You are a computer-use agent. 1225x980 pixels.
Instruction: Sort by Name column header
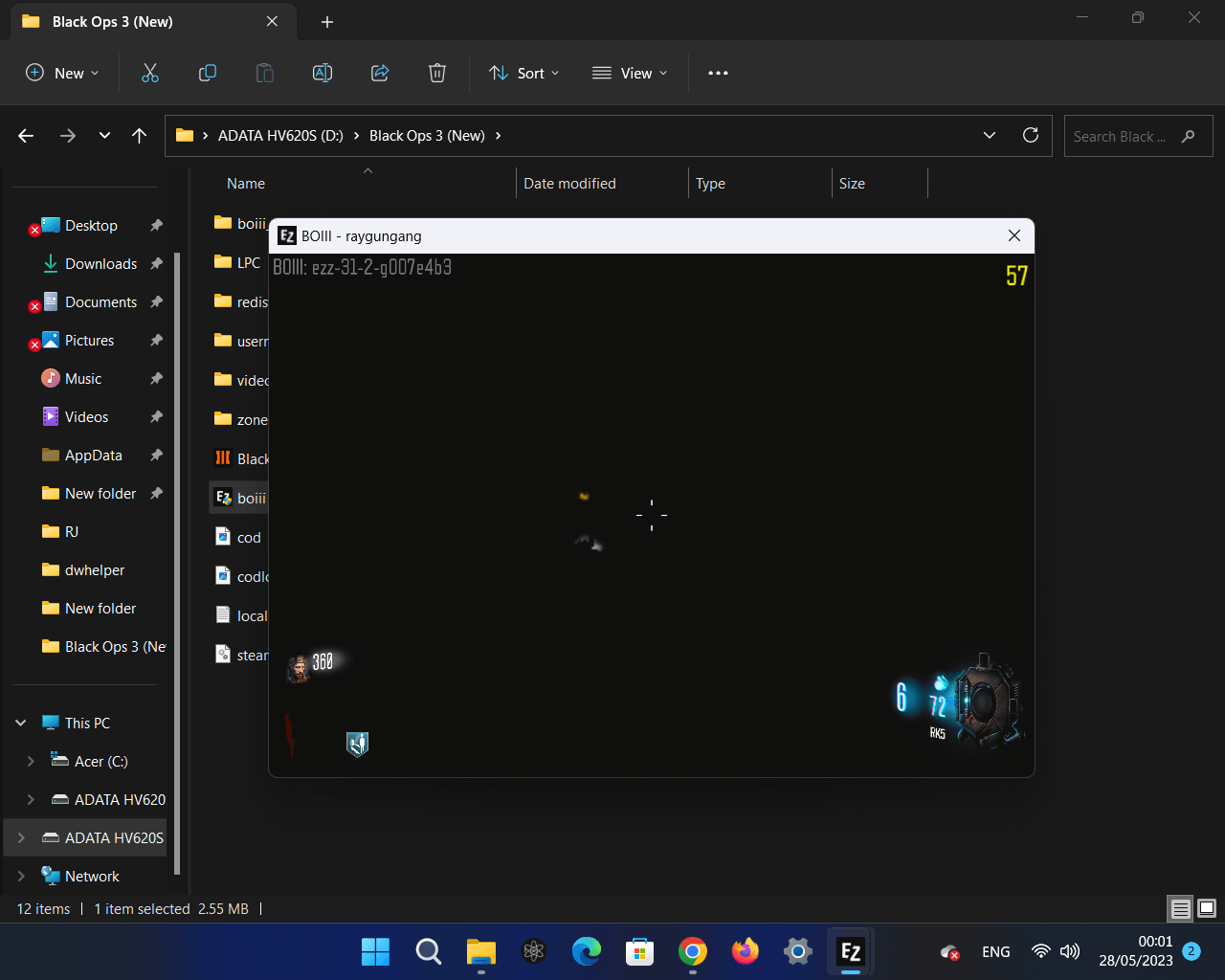pyautogui.click(x=246, y=184)
